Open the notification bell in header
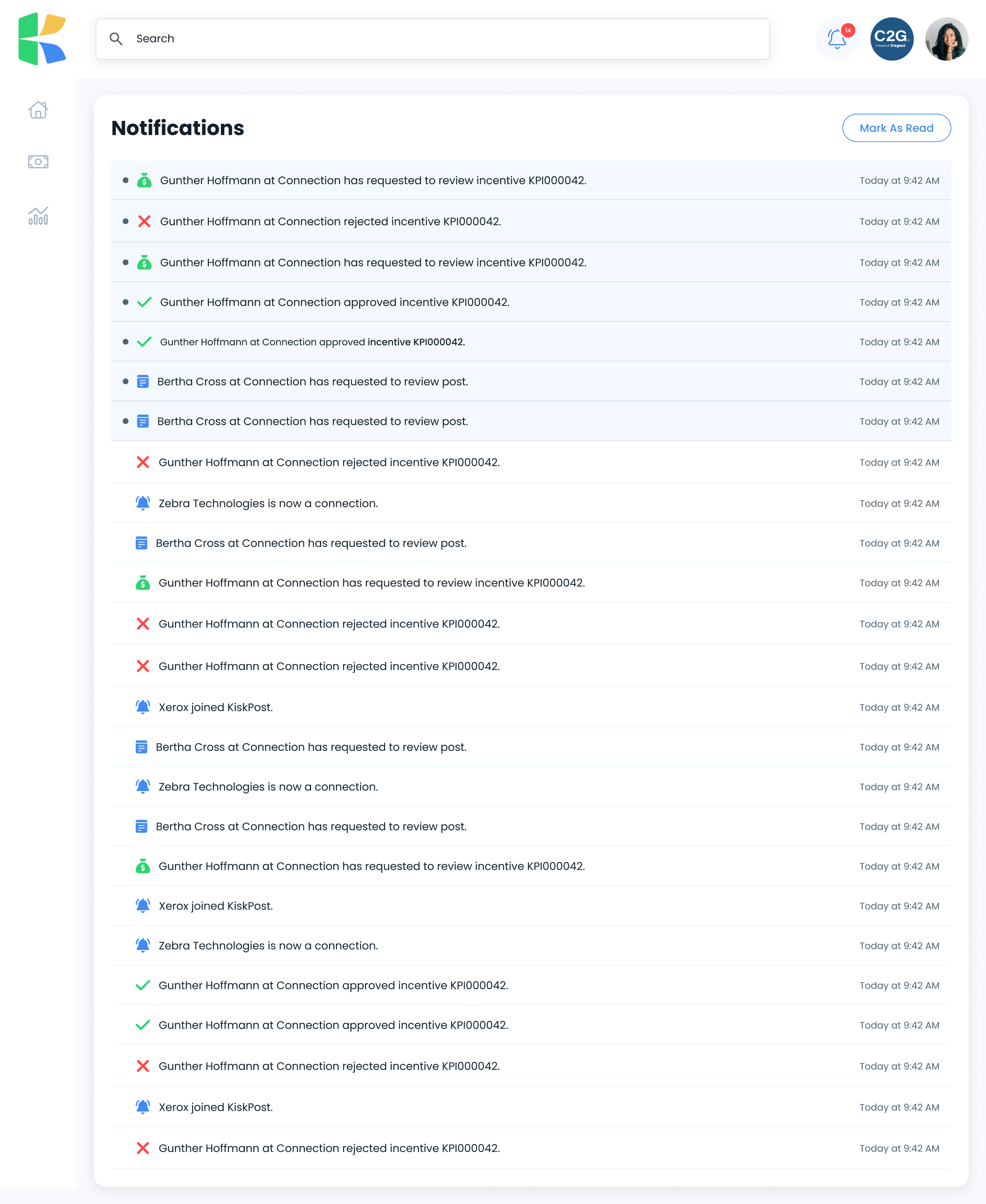Screen dimensions: 986x1204 coord(837,39)
